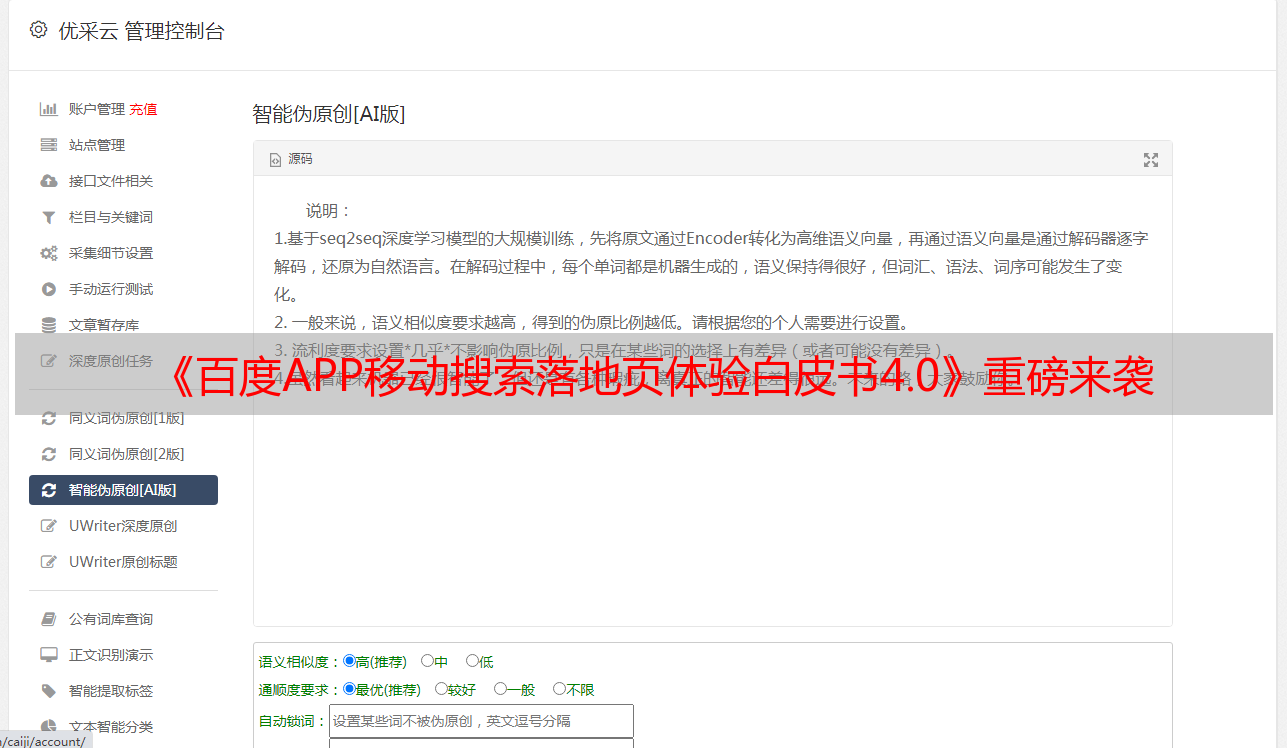Click the gear icon beside 优采云 管理控制台
The width and height of the screenshot is (1287, 748).
pyautogui.click(x=39, y=30)
